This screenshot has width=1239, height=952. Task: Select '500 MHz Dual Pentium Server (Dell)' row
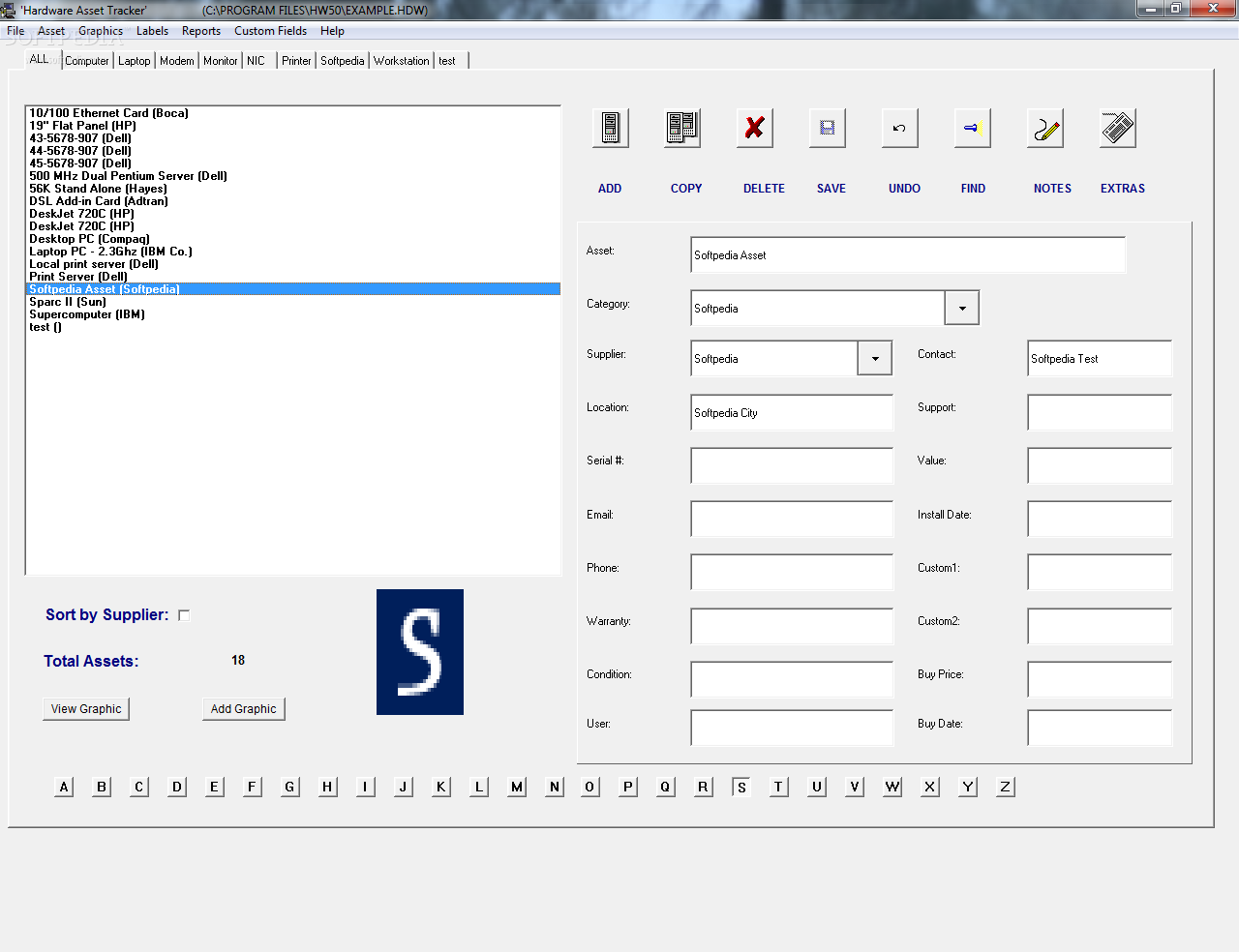292,176
